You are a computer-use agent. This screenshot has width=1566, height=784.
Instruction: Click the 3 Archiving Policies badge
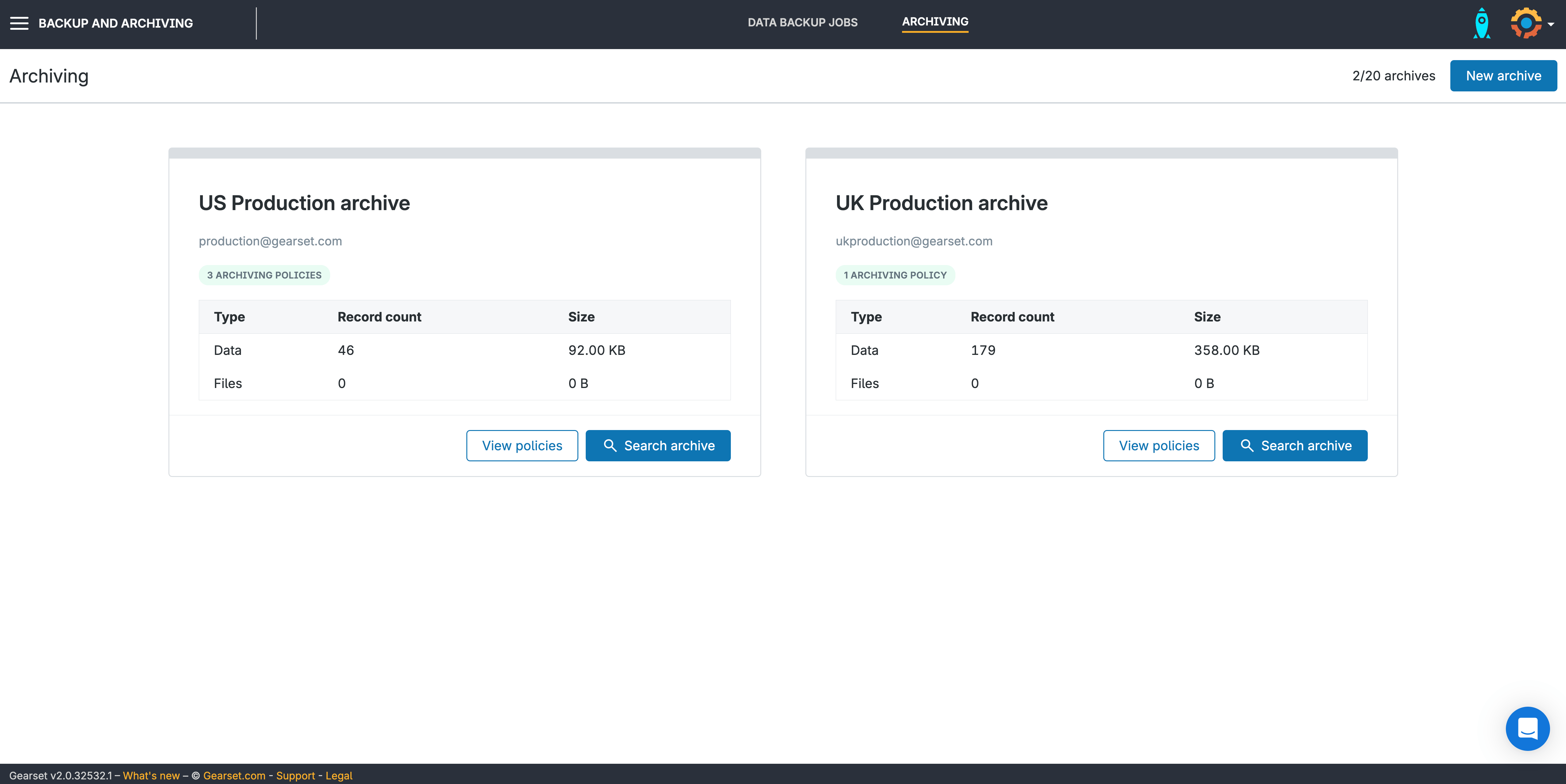tap(264, 275)
